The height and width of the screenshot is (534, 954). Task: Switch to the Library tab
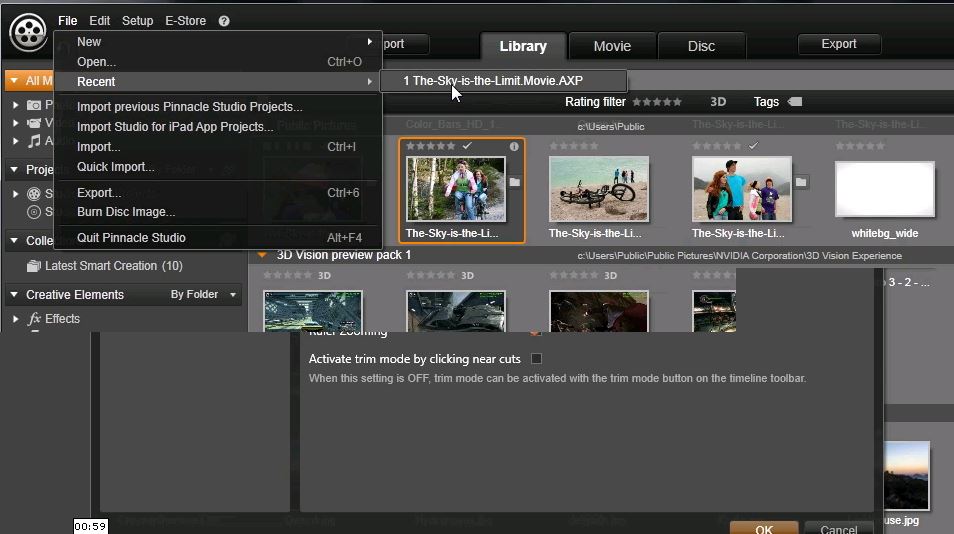click(x=523, y=46)
